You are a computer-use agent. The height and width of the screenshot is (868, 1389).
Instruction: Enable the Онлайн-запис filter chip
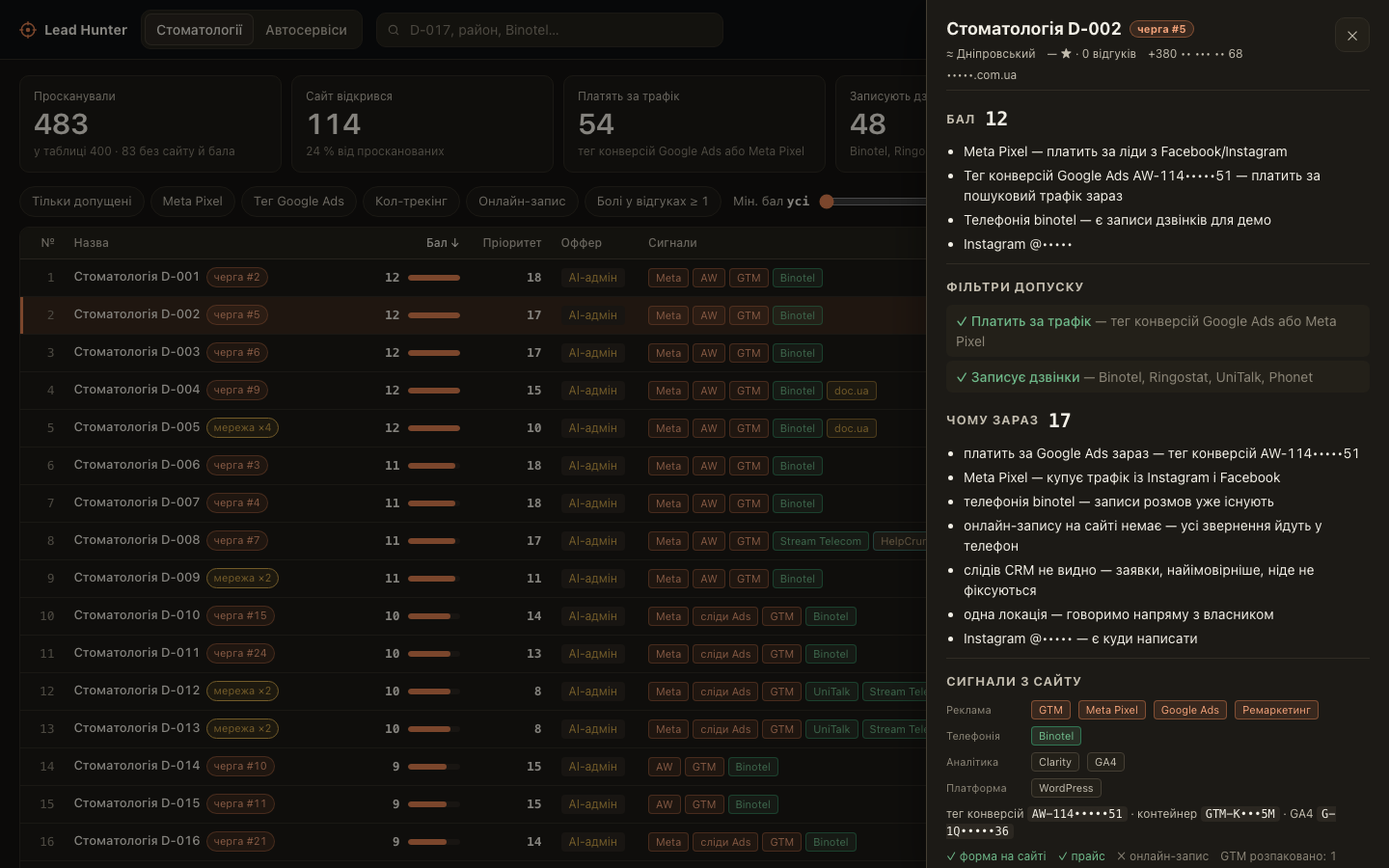tap(522, 202)
